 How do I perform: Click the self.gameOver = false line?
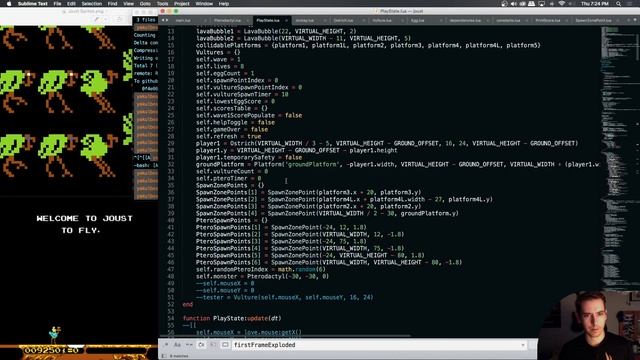[232, 129]
